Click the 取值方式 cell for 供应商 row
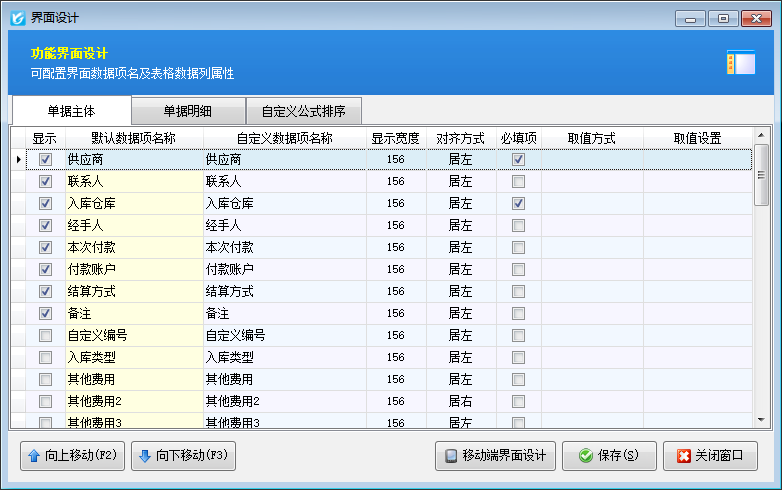Screen dimensions: 782x490 tap(591, 160)
